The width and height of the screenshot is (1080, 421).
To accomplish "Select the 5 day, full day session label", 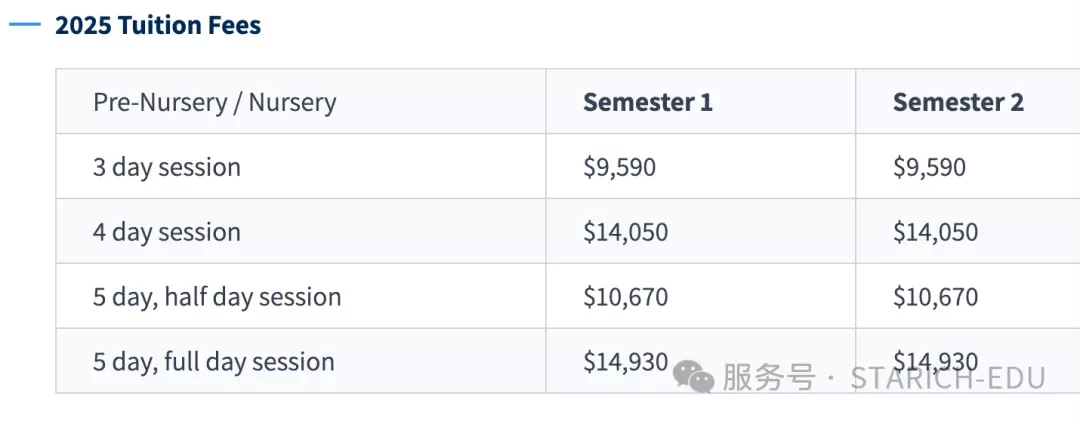I will coord(214,362).
